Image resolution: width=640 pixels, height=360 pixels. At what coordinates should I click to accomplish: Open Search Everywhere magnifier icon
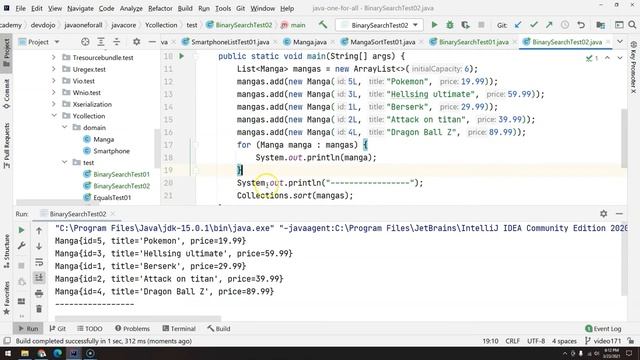click(632, 25)
